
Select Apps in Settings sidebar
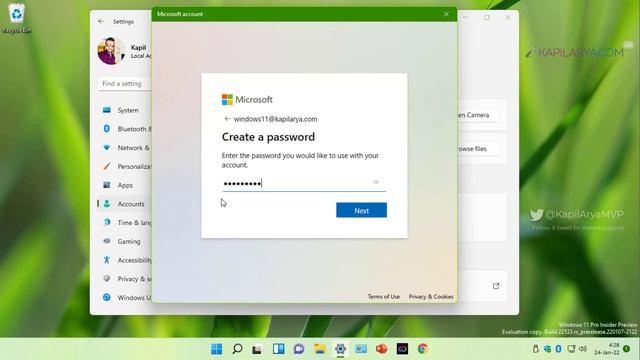[x=125, y=185]
